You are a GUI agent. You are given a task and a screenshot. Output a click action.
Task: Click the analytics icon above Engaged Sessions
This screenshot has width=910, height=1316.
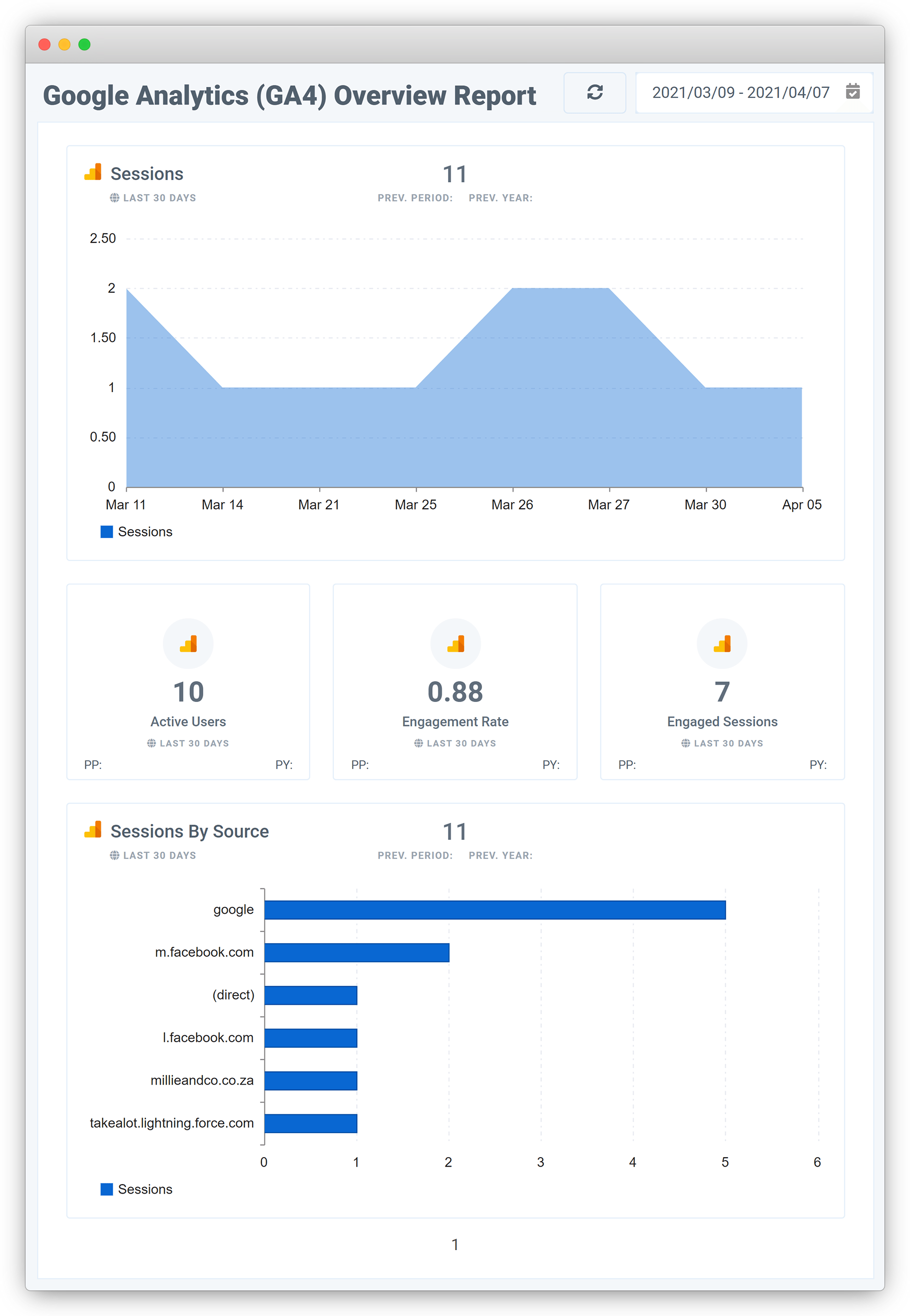[x=722, y=644]
